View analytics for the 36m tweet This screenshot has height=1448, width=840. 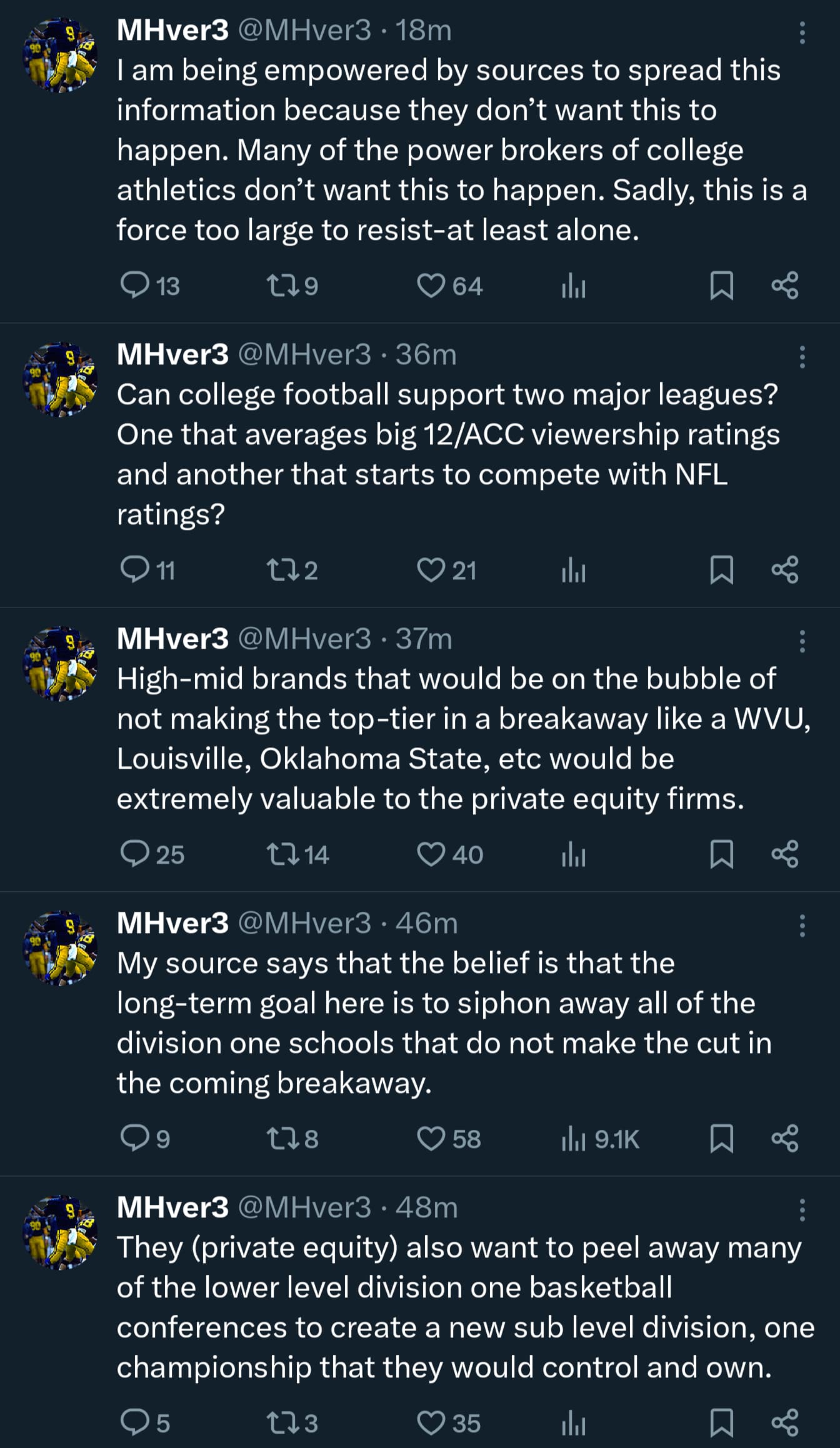pos(573,570)
